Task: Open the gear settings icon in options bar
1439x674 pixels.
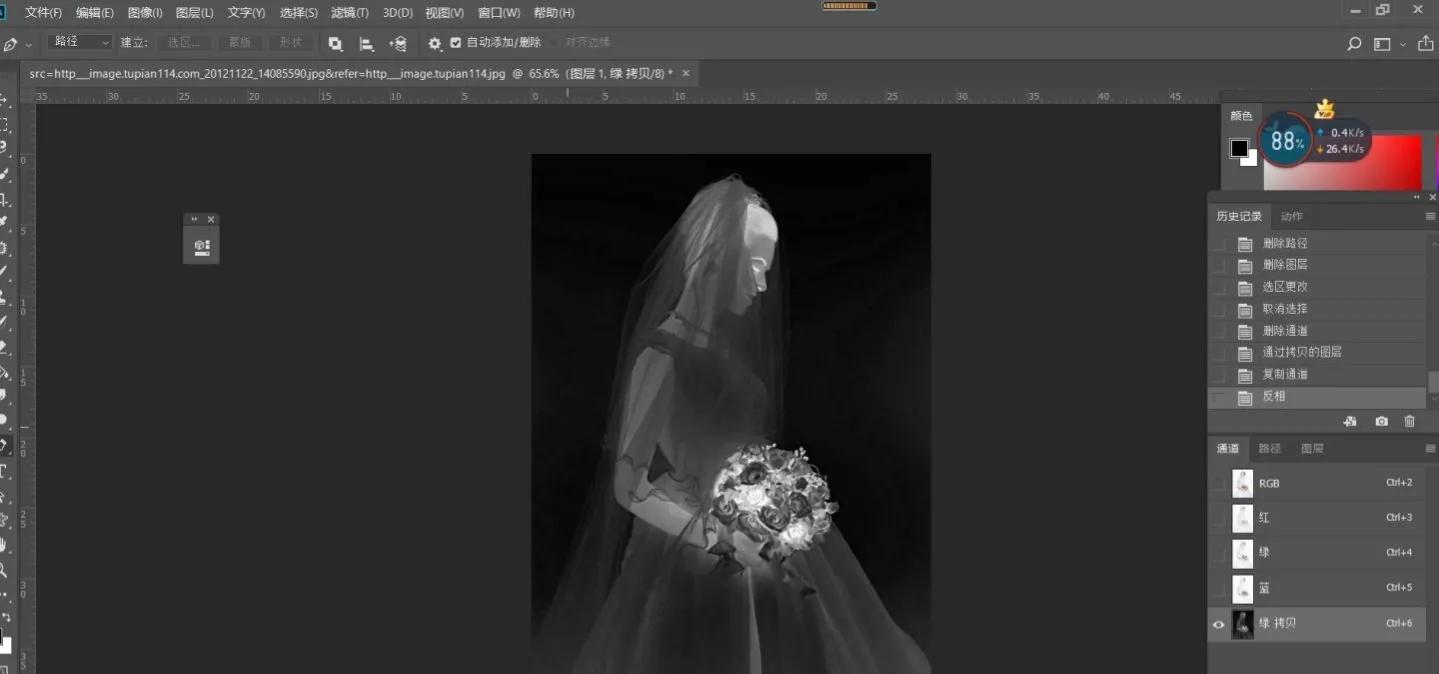Action: tap(434, 42)
